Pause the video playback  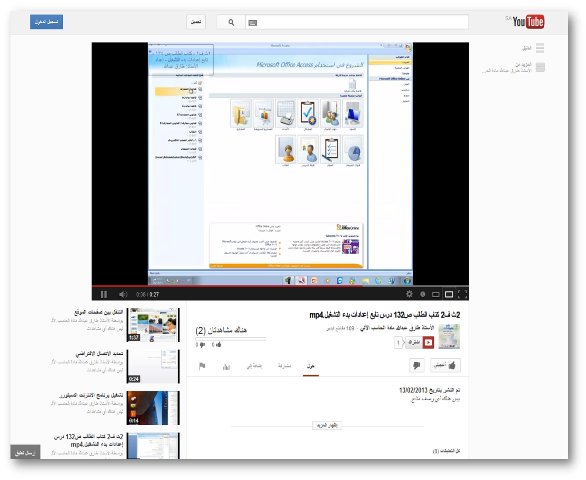click(x=104, y=294)
